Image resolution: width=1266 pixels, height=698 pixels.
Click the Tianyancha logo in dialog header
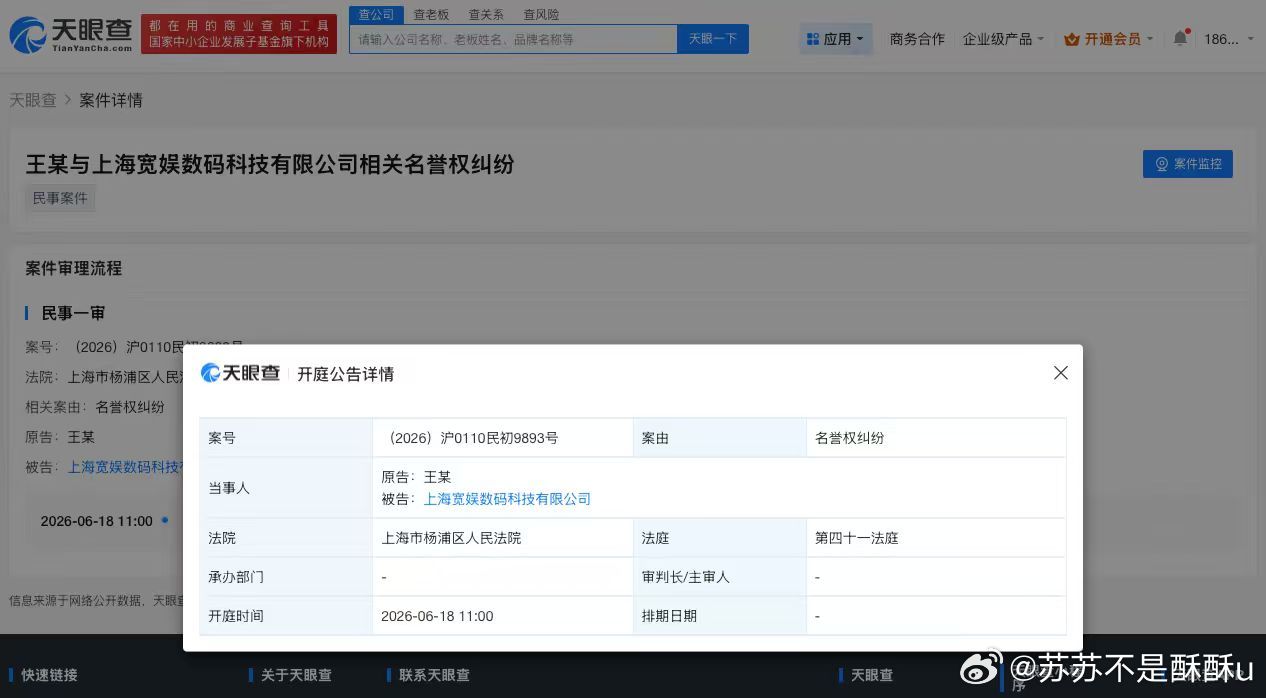[x=241, y=373]
